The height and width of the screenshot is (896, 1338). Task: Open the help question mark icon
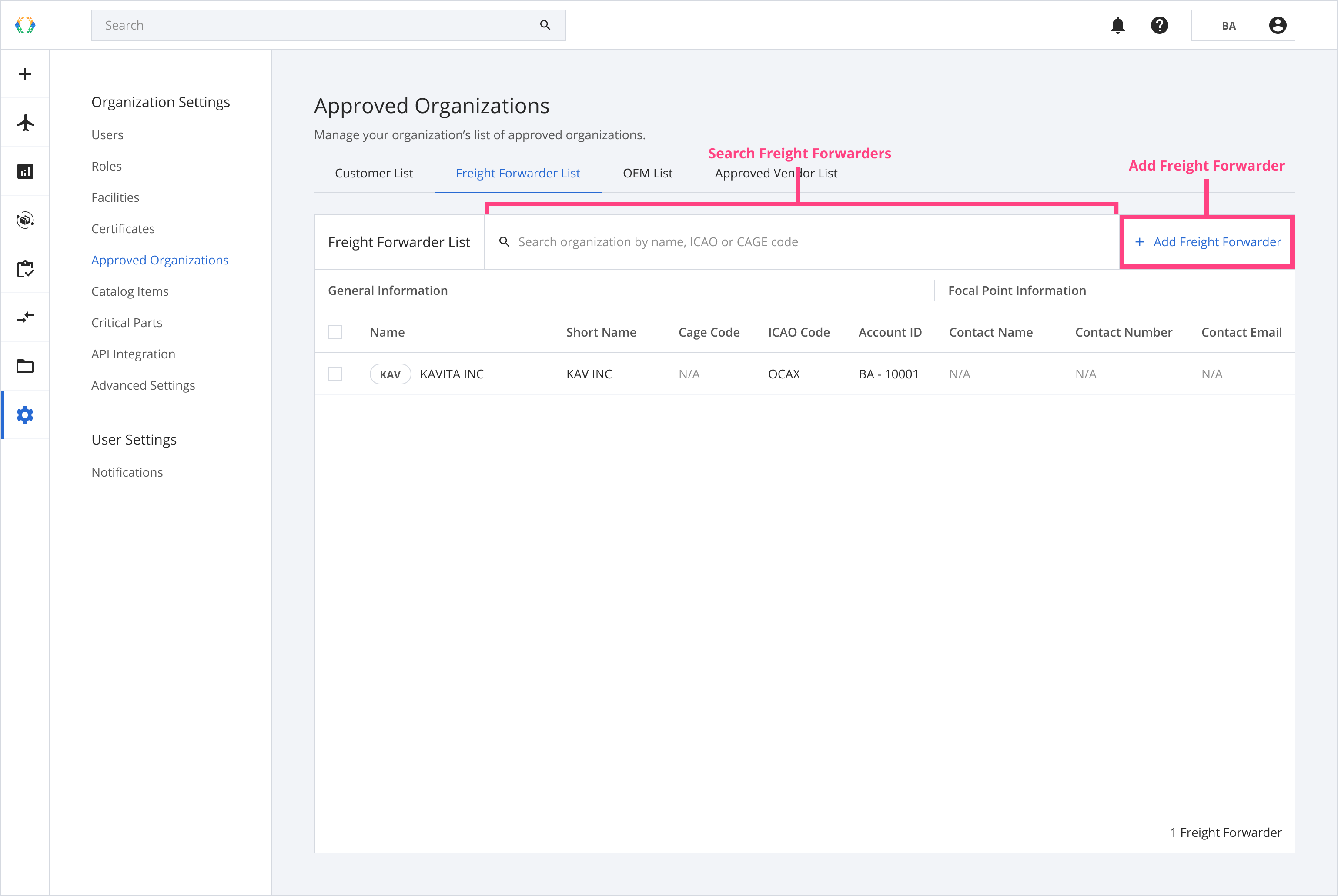coord(1159,25)
